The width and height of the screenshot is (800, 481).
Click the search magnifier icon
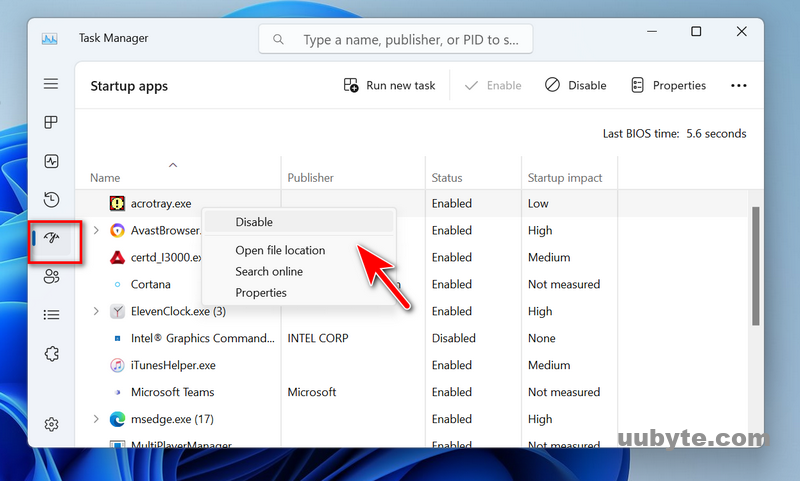(278, 39)
